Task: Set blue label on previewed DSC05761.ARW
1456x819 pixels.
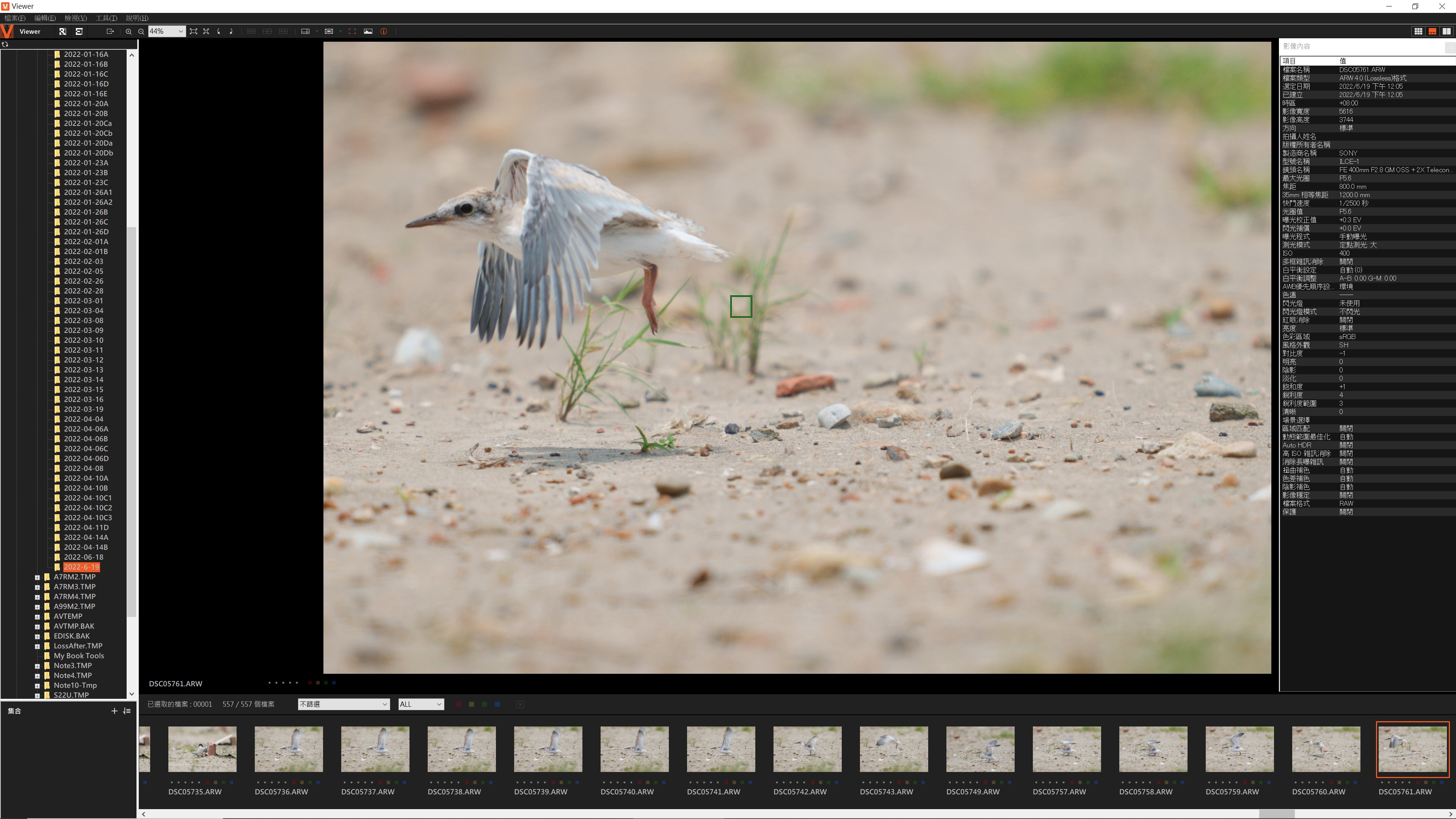Action: (x=334, y=683)
